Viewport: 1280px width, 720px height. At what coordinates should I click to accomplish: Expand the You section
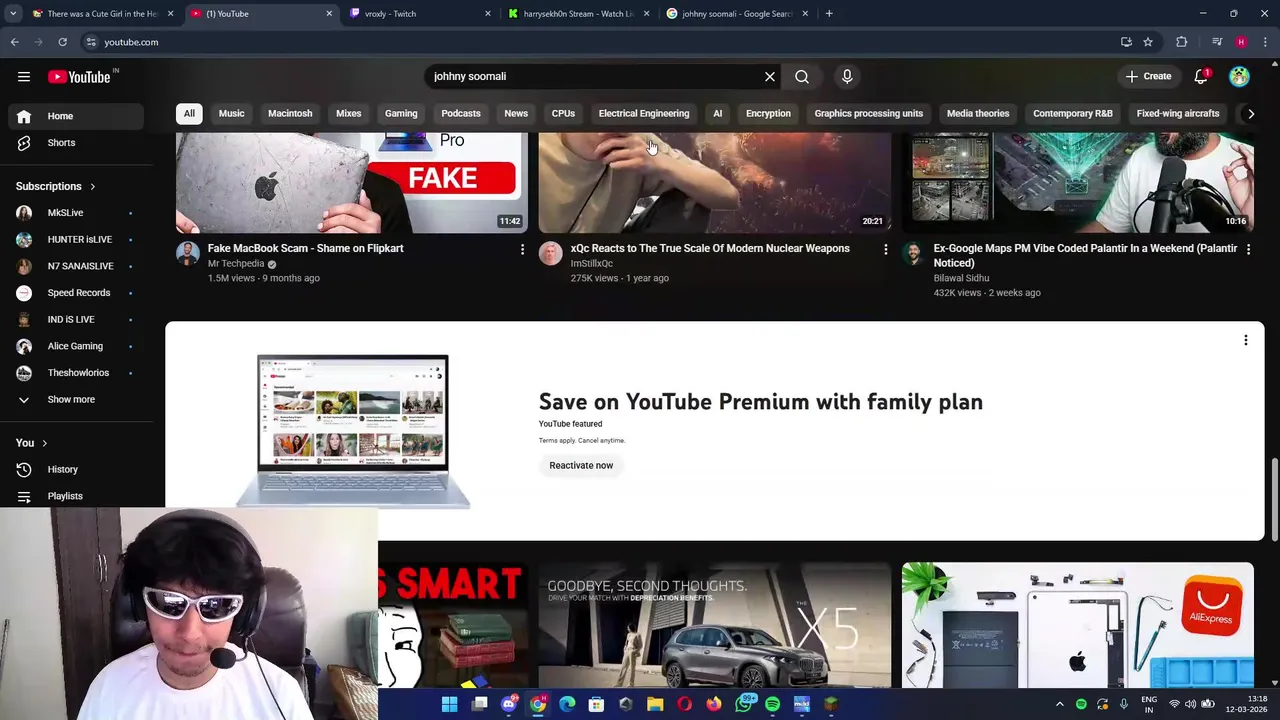tap(31, 442)
